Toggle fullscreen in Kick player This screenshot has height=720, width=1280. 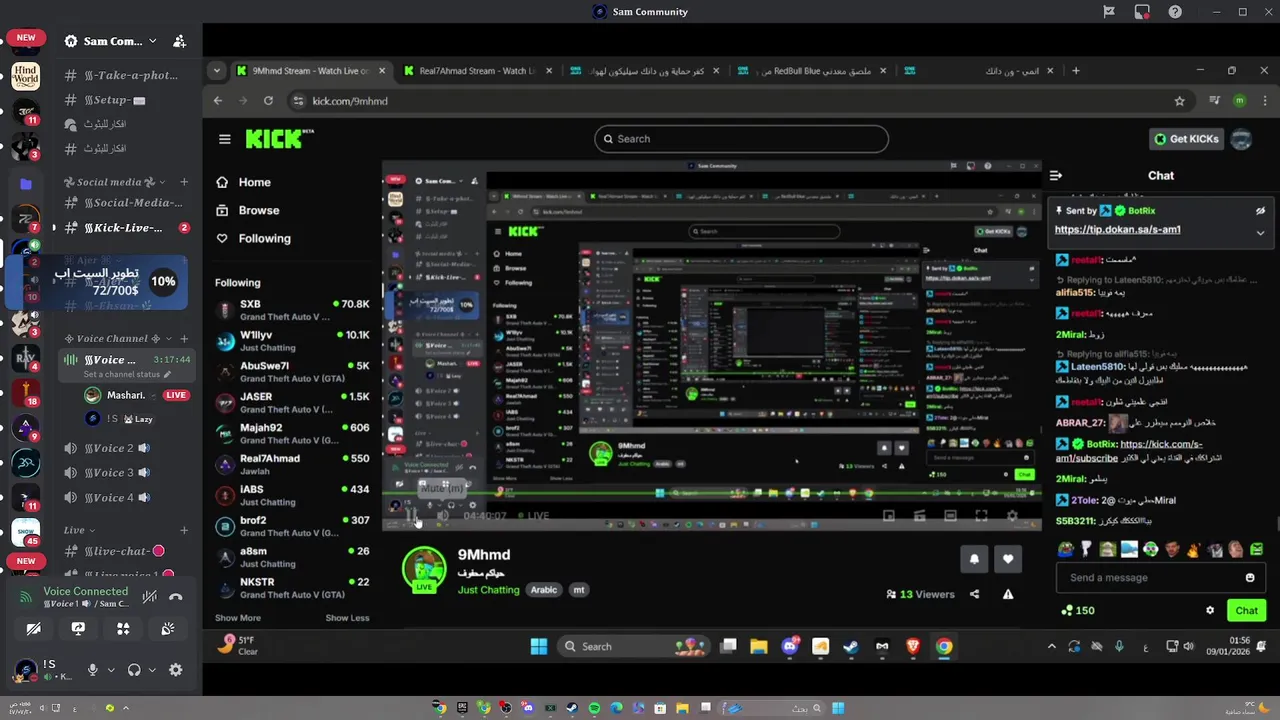pyautogui.click(x=981, y=516)
